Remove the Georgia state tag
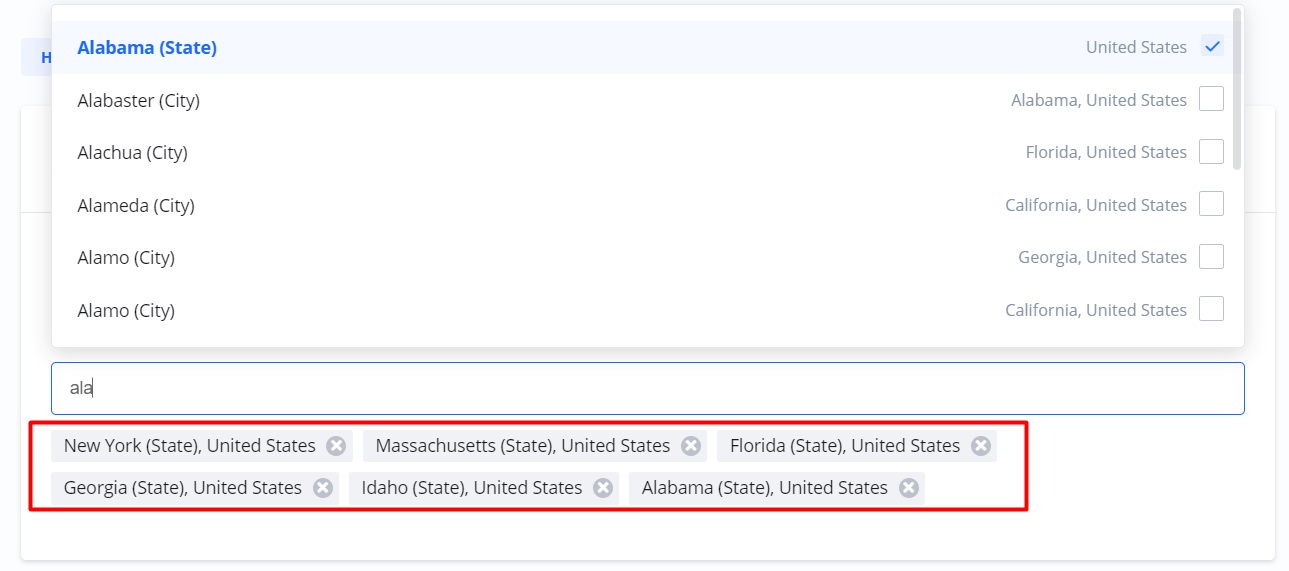Image resolution: width=1289 pixels, height=571 pixels. [x=323, y=488]
